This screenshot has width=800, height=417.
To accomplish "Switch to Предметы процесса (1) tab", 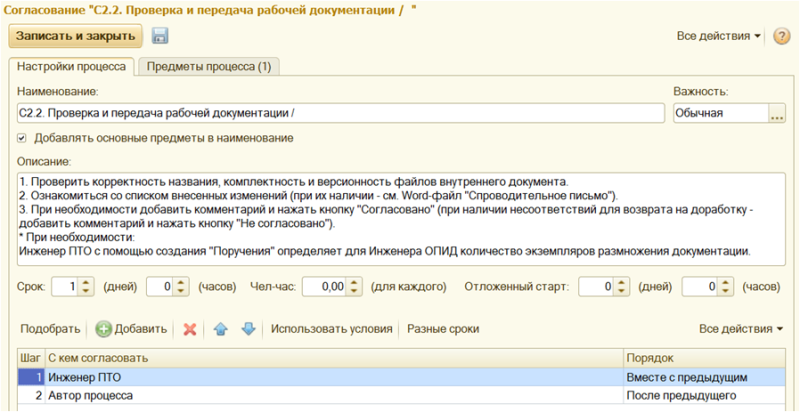I will tap(208, 67).
